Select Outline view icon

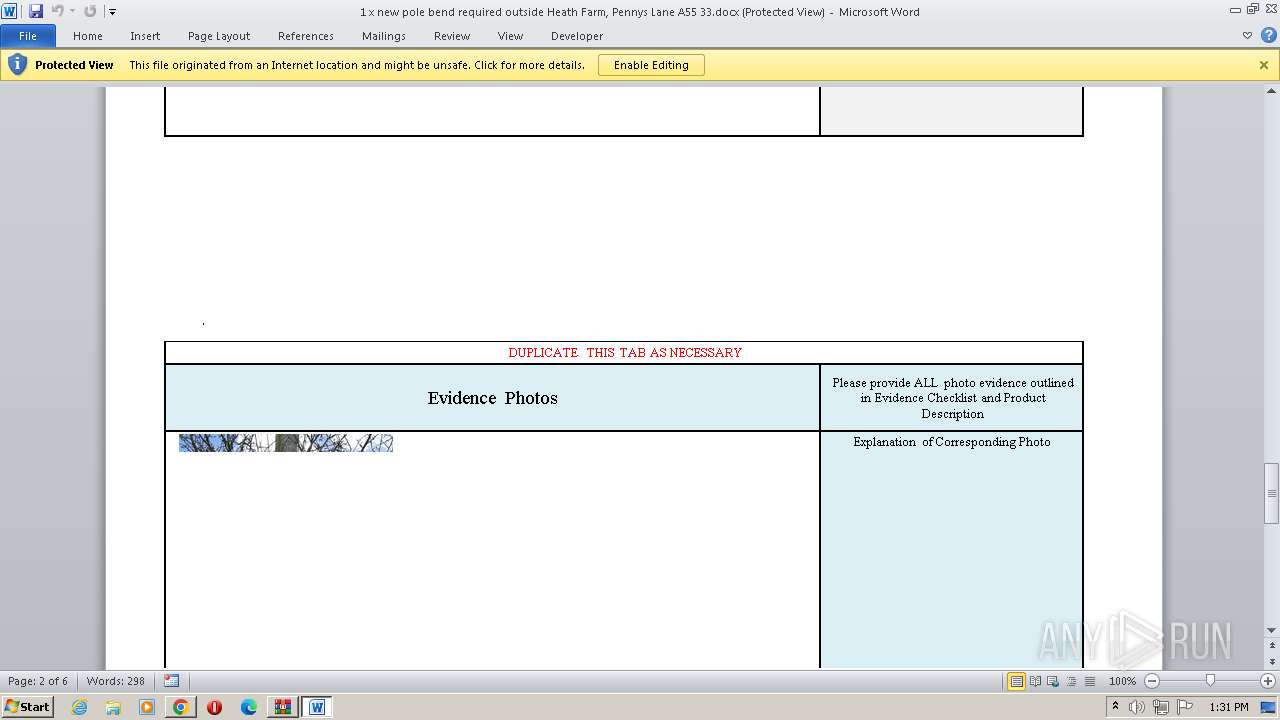[x=1071, y=681]
